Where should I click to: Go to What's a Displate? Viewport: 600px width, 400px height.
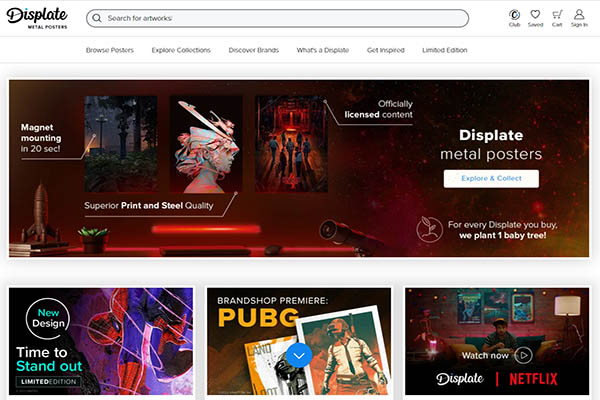tap(323, 50)
